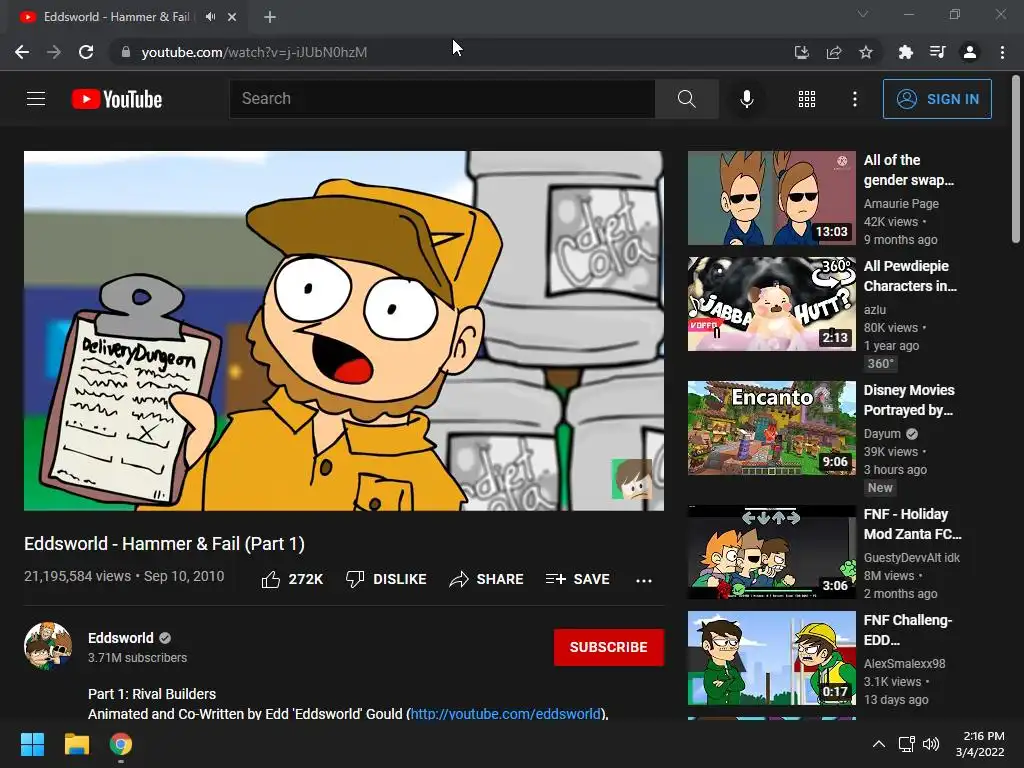Click the AlexSmalexx98 channel name

[x=904, y=664]
